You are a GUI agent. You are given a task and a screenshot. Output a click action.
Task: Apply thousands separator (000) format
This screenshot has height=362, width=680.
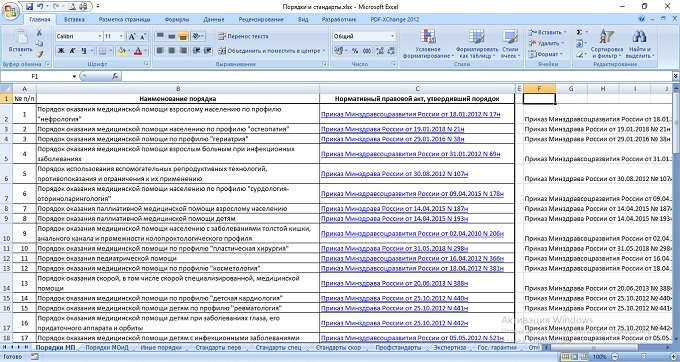367,51
